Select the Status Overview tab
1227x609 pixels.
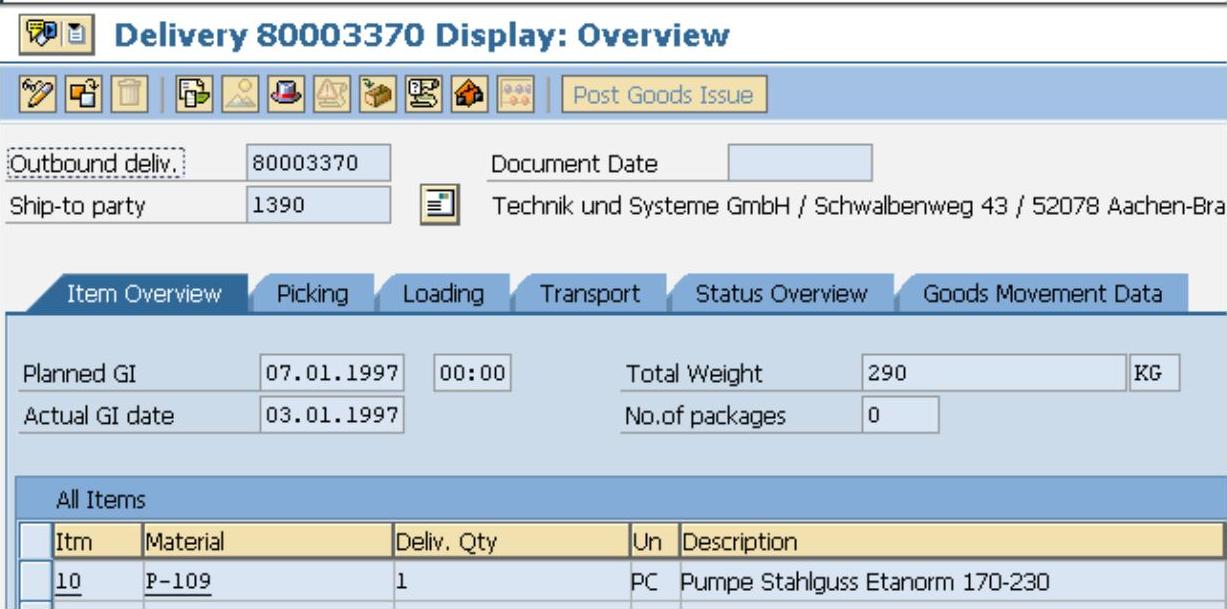[781, 294]
